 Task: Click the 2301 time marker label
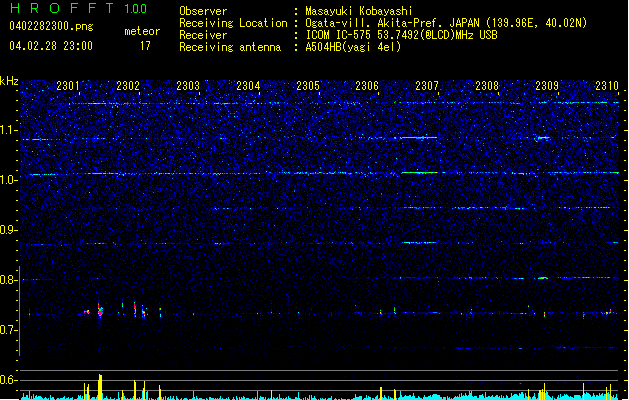[68, 86]
